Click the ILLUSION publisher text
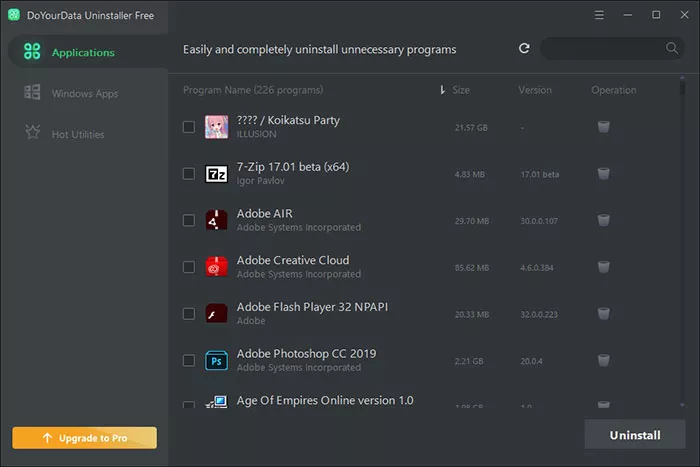 pyautogui.click(x=256, y=134)
